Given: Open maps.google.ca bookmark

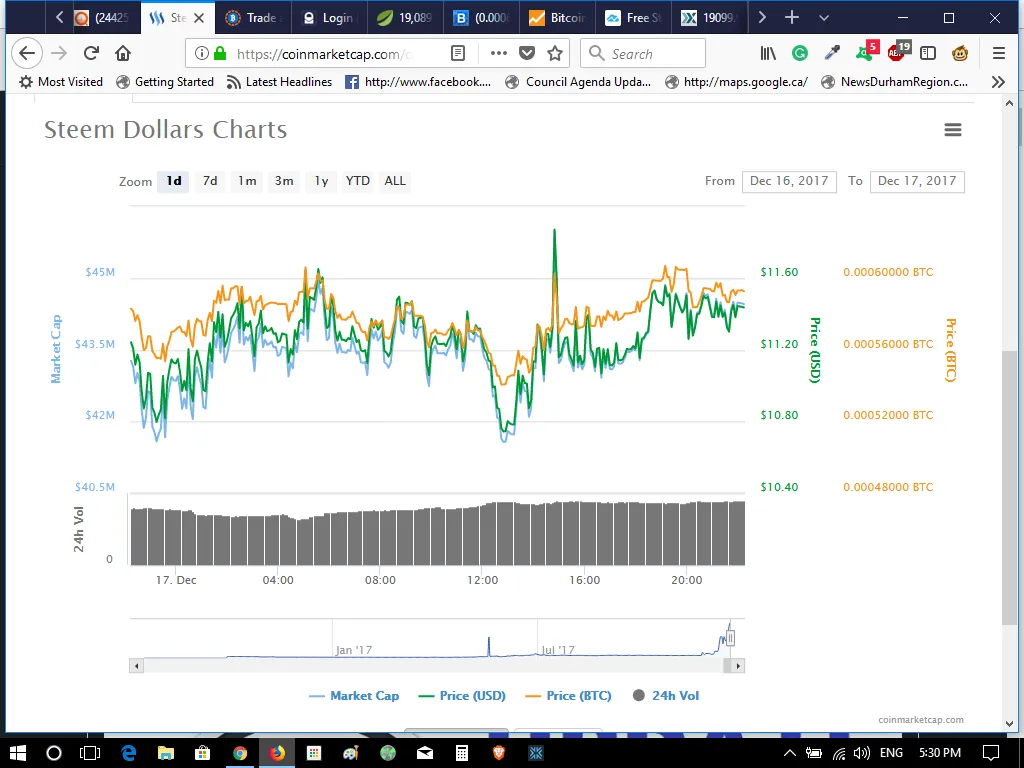Looking at the screenshot, I should (x=736, y=82).
